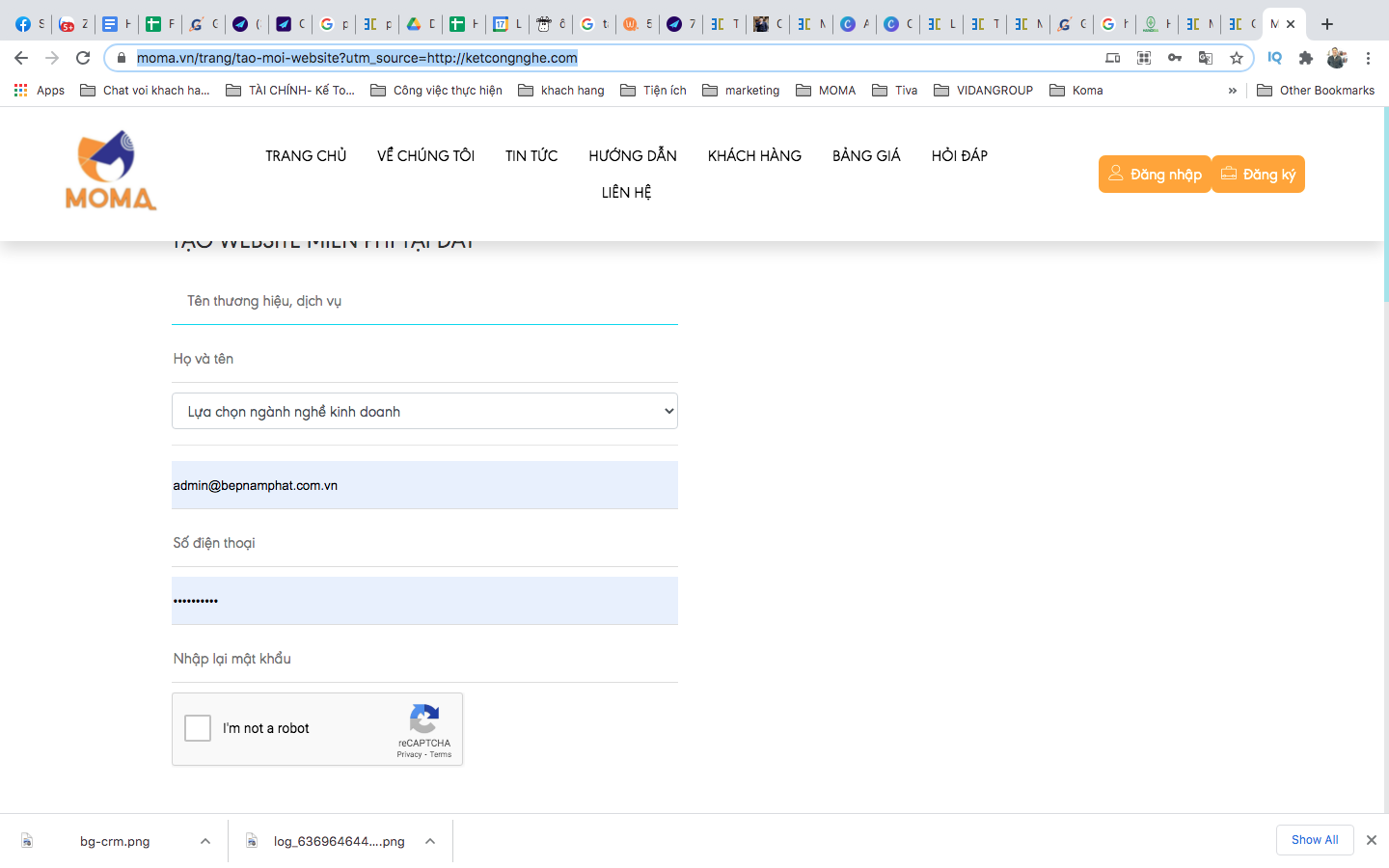
Task: Click the browser reload page icon
Action: pyautogui.click(x=83, y=58)
